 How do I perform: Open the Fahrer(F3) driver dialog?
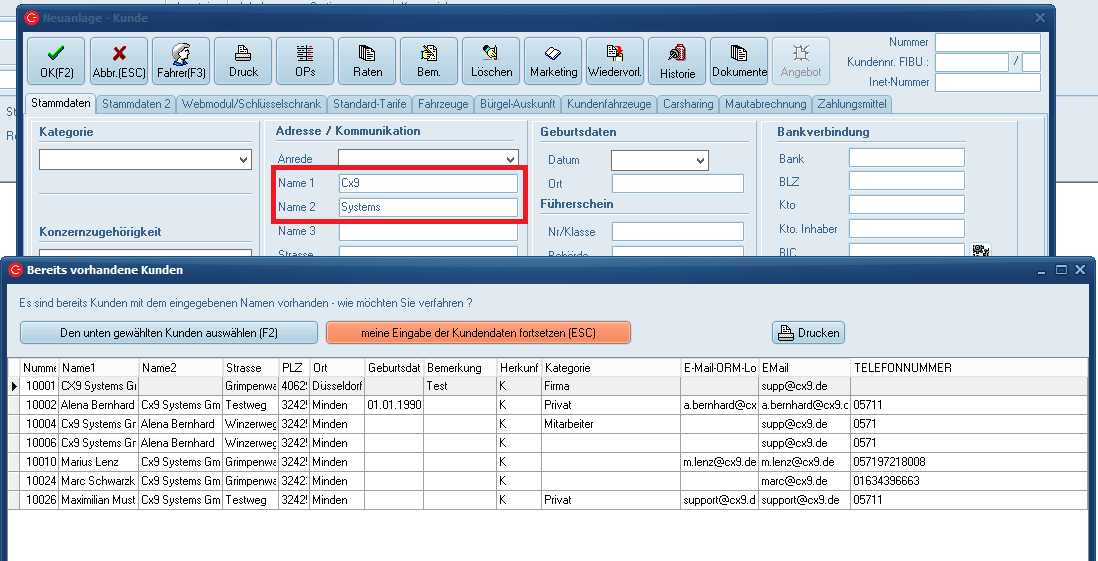point(181,61)
